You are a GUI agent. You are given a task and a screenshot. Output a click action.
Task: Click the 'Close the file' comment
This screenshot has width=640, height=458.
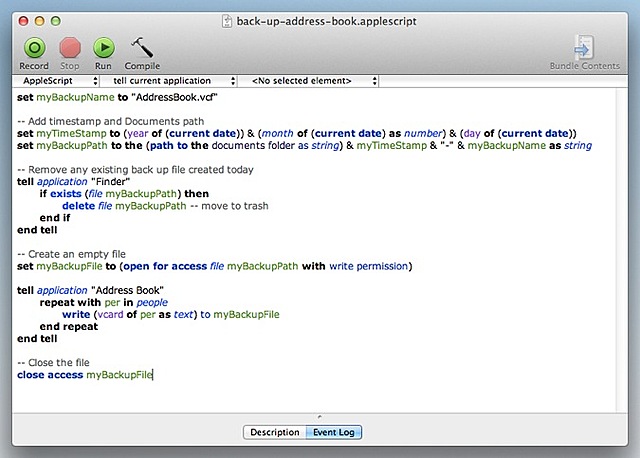(53, 362)
